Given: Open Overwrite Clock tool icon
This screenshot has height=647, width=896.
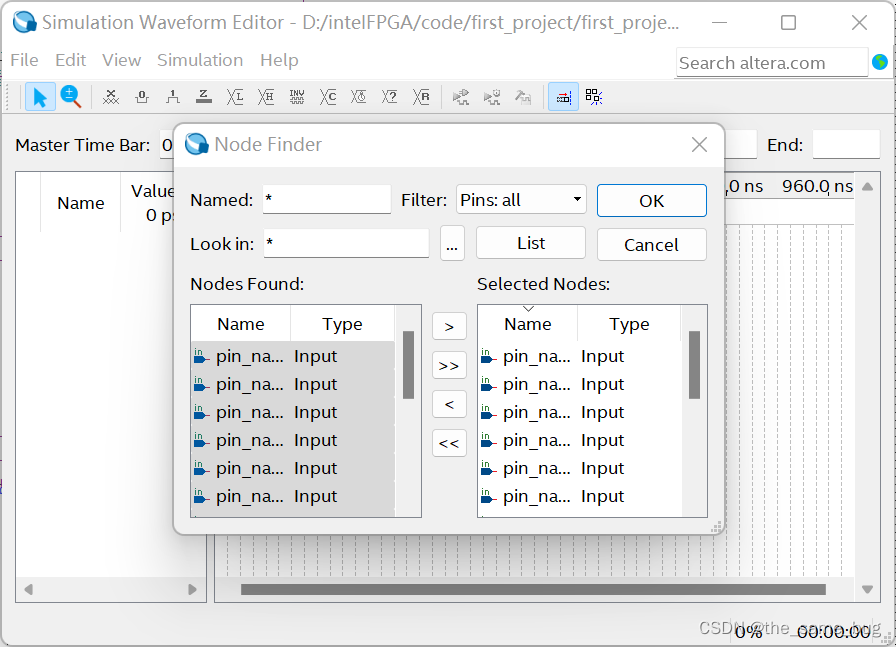Looking at the screenshot, I should [x=359, y=97].
